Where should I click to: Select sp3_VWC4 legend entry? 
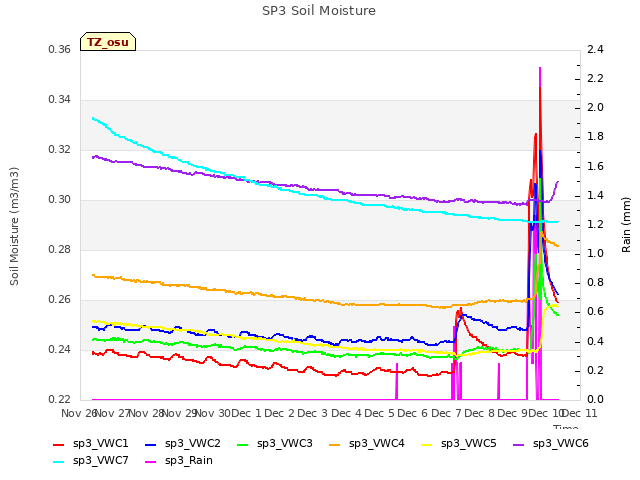pyautogui.click(x=367, y=444)
